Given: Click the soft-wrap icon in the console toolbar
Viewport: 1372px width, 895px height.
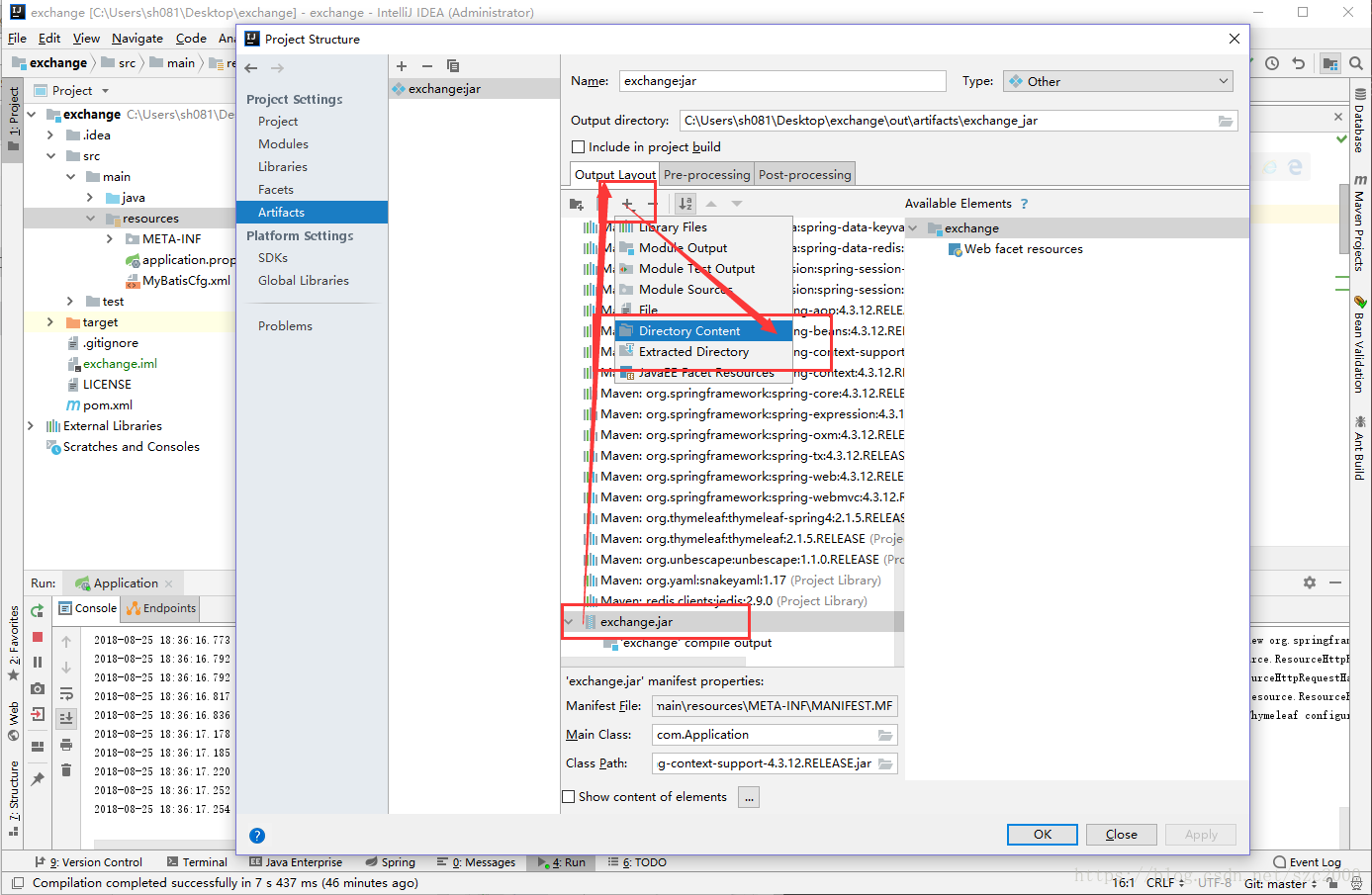Looking at the screenshot, I should pos(66,693).
